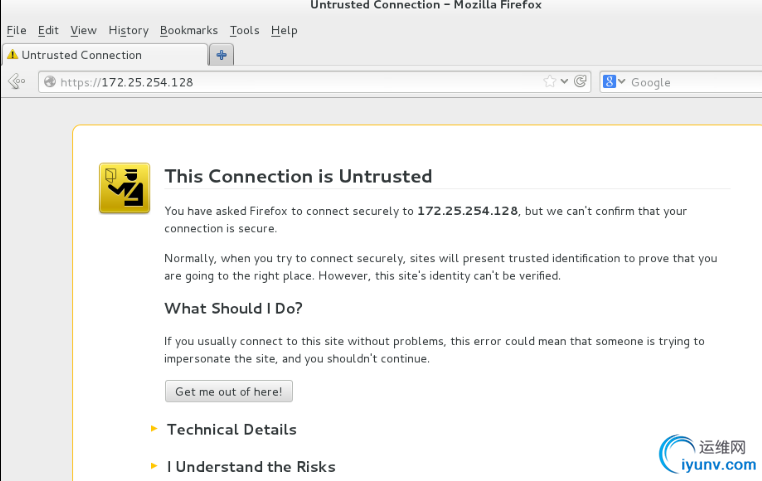762x481 pixels.
Task: Bookmark this page with the star icon
Action: click(x=550, y=81)
